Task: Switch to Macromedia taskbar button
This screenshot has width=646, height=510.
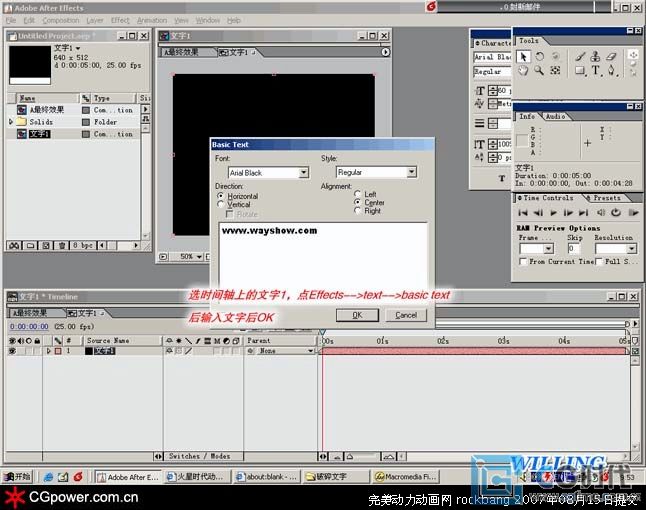Action: click(x=404, y=477)
